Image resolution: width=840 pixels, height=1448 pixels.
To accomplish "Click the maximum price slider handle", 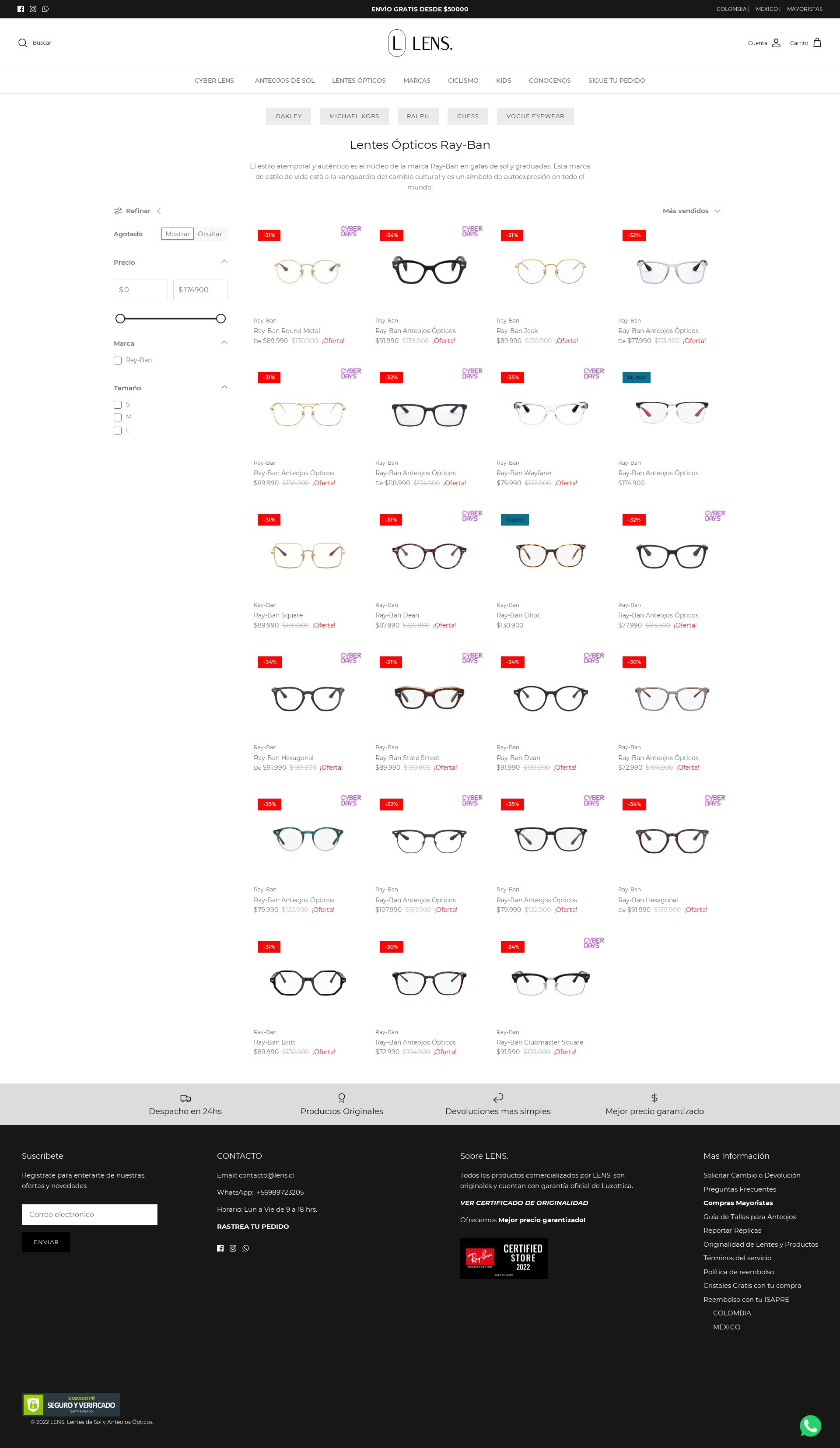I will coord(220,319).
